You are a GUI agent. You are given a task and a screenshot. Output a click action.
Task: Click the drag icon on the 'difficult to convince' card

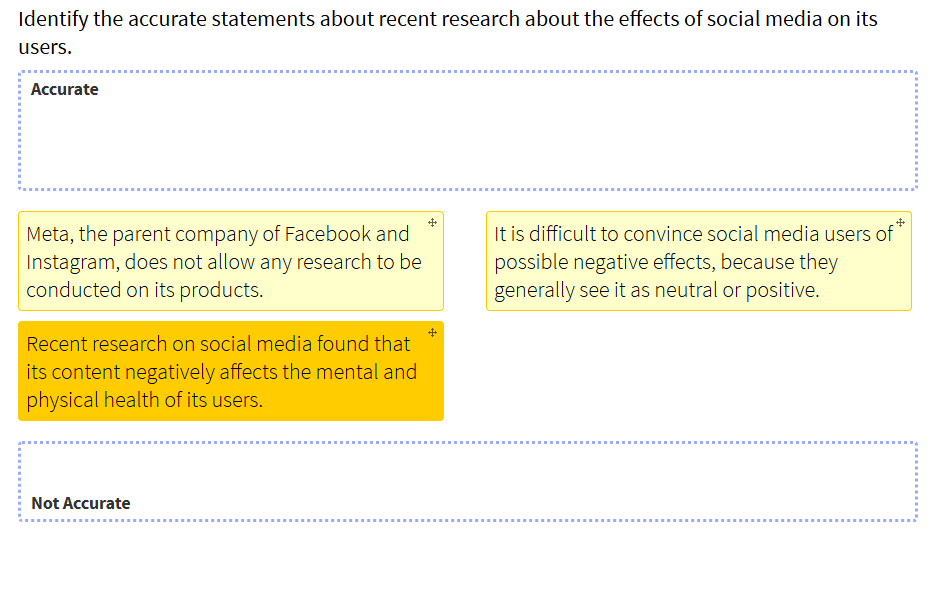click(900, 222)
